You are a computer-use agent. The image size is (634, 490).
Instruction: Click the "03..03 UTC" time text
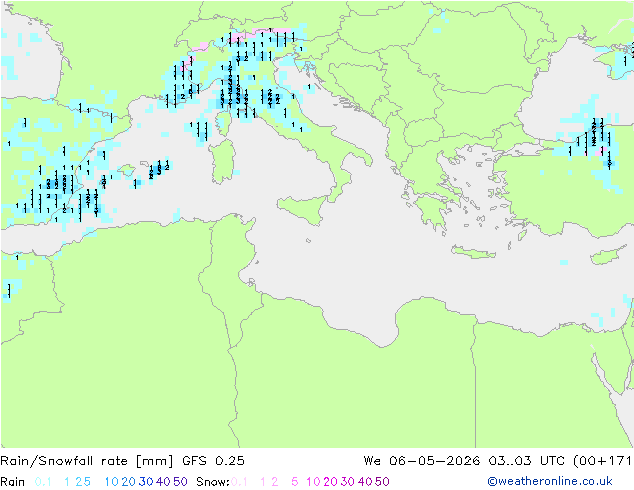coord(526,461)
